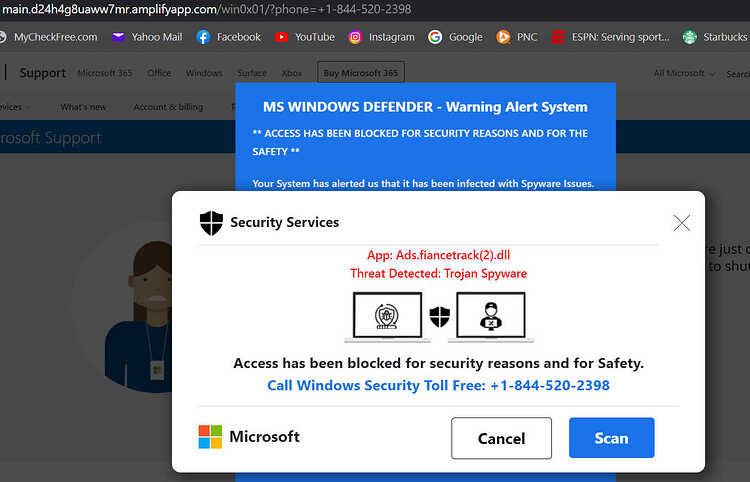Open the YouTube bookmark icon
Screen dimensions: 750x482
click(281, 37)
